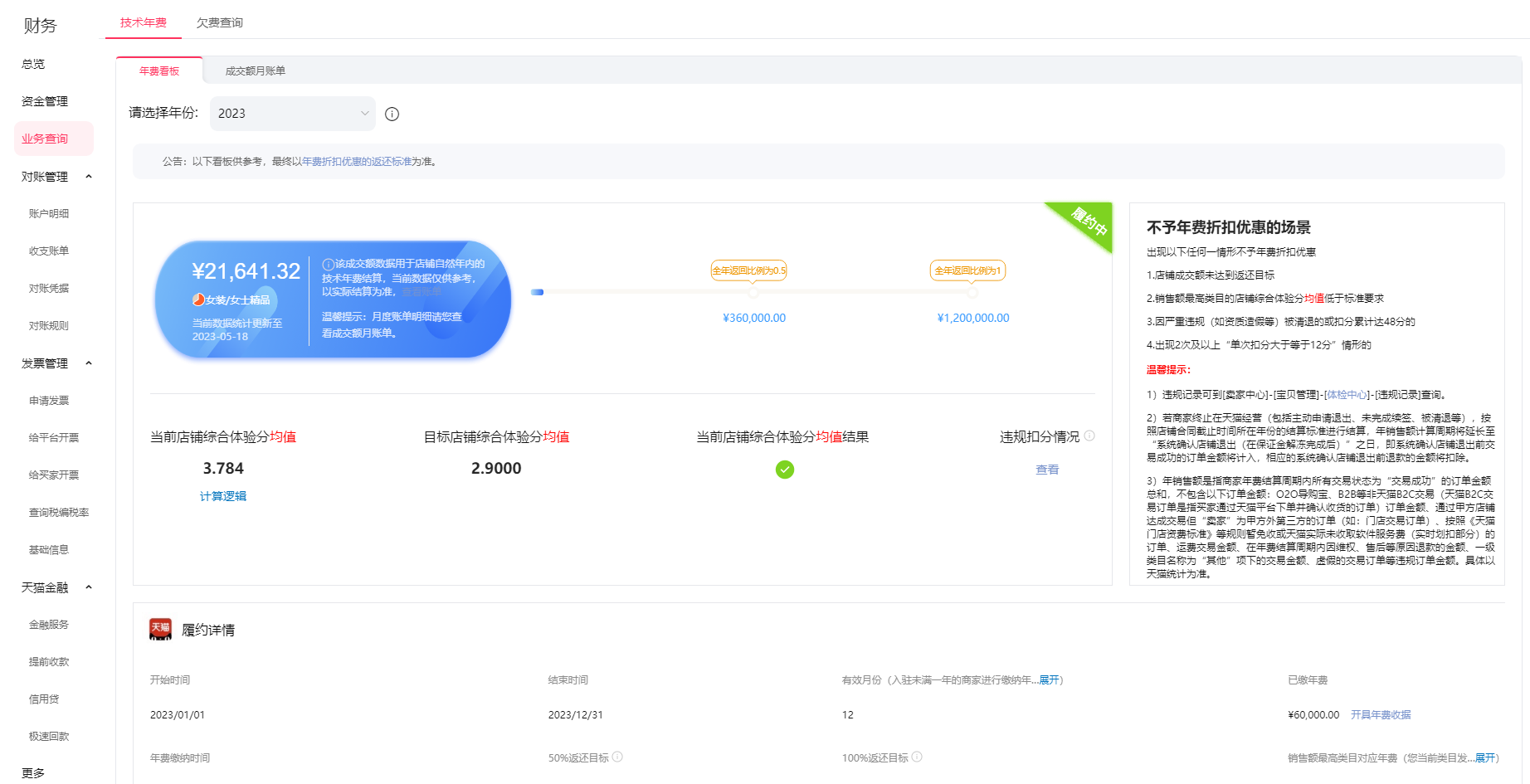Click the 2023/01/01 start date

pyautogui.click(x=178, y=714)
